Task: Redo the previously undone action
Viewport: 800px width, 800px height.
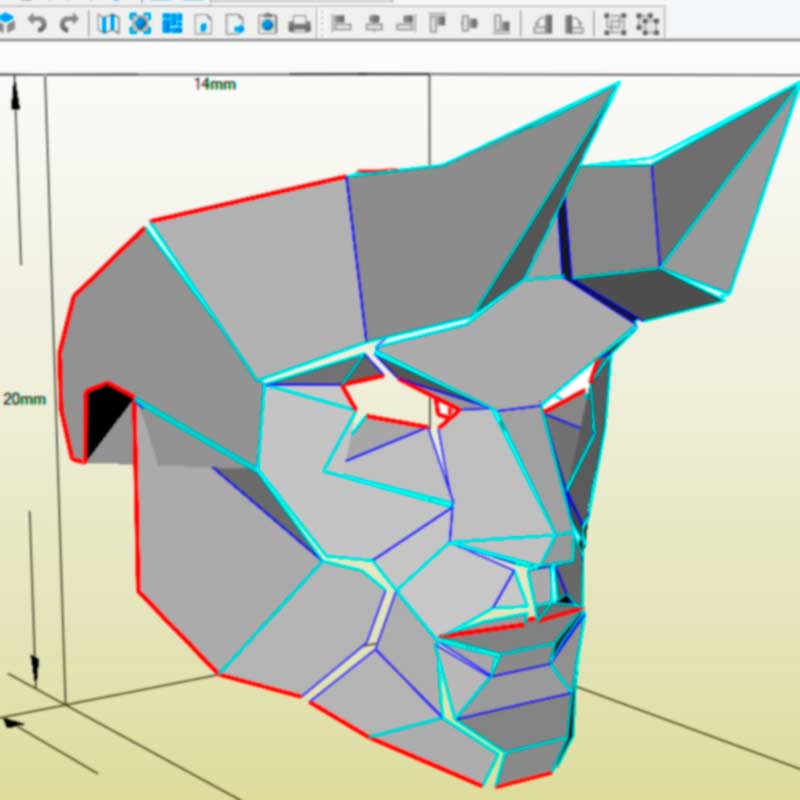Action: [x=69, y=23]
